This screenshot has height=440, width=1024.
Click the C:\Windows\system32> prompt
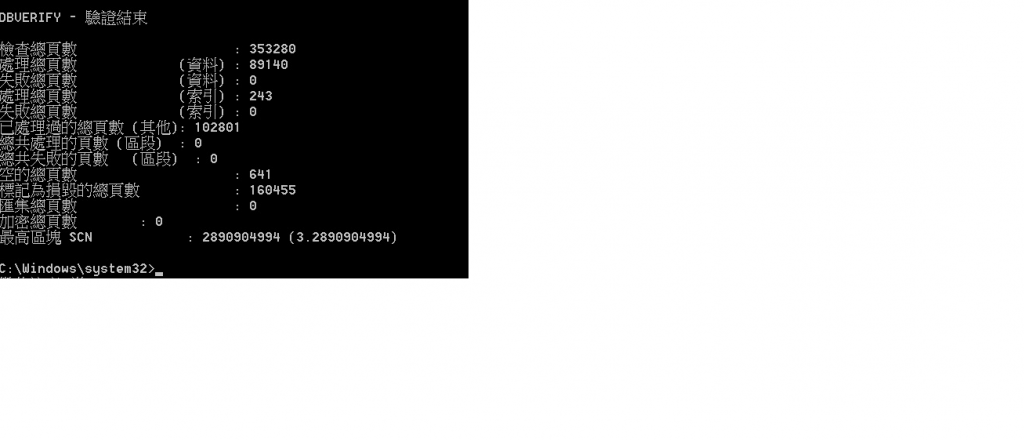pos(77,268)
